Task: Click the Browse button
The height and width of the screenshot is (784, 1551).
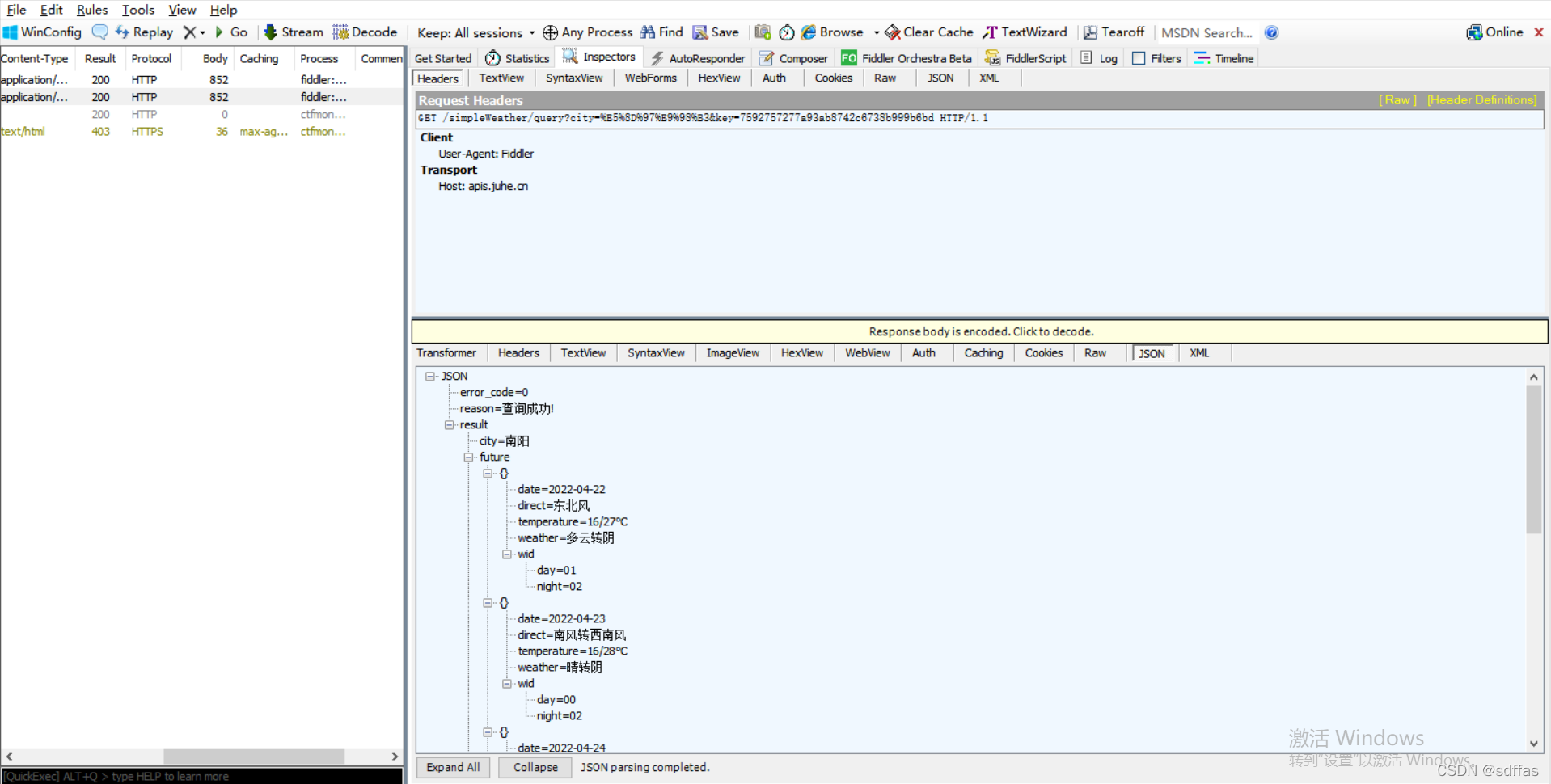Action: [832, 32]
